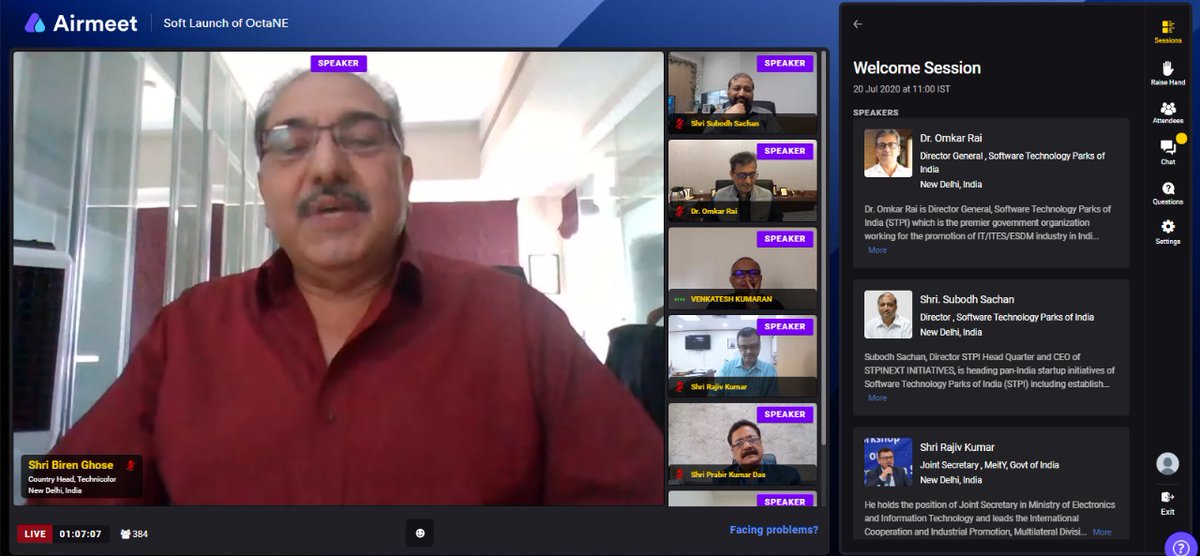Click the date text 20 Jul 2020 at 11:00 IST

point(904,90)
